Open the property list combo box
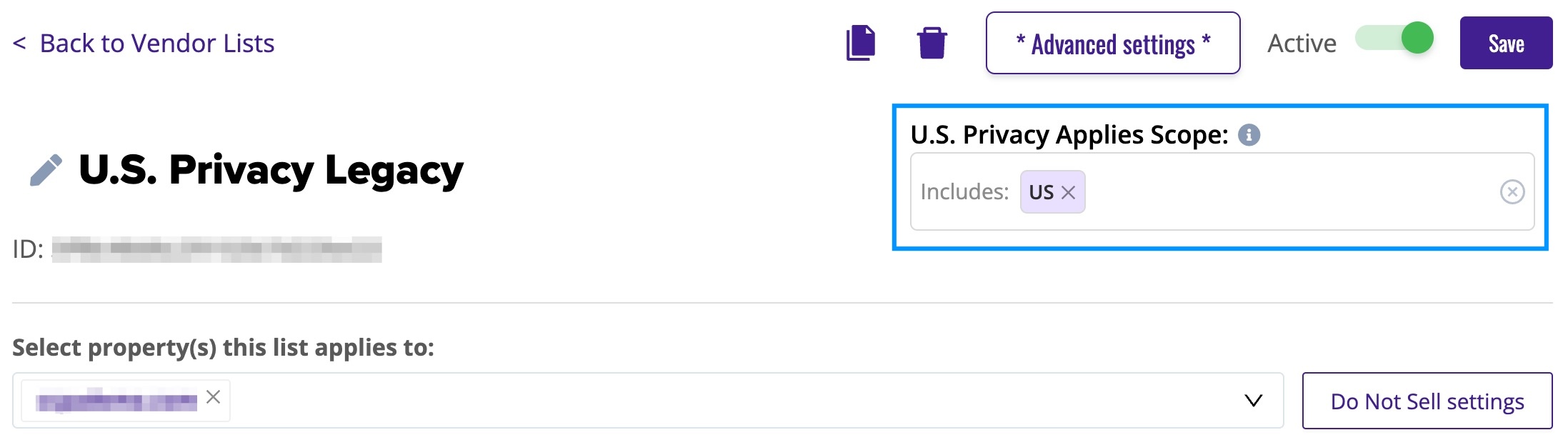This screenshot has width=1568, height=435. (x=648, y=401)
